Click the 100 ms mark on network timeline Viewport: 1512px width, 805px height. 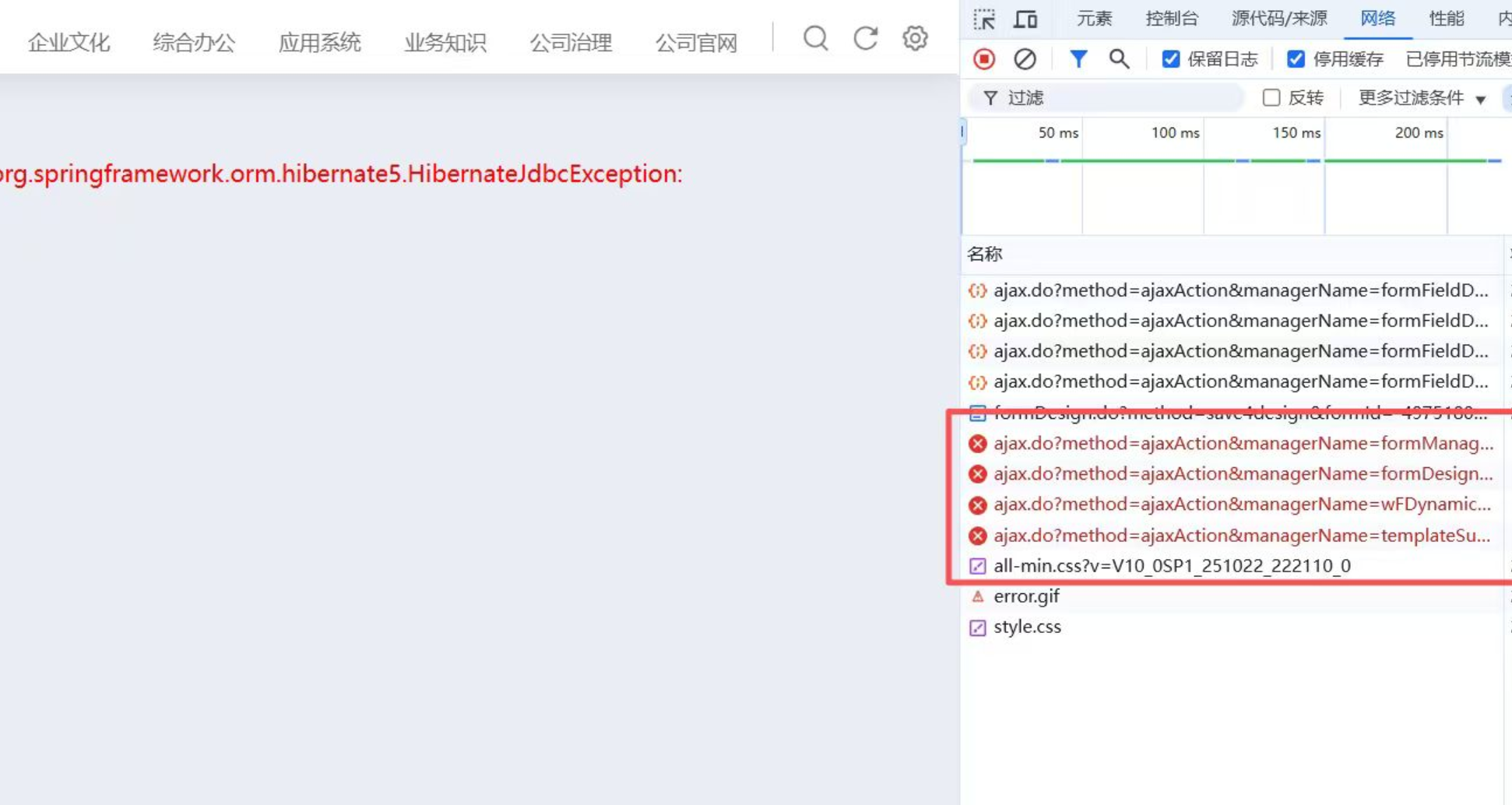[x=1175, y=133]
